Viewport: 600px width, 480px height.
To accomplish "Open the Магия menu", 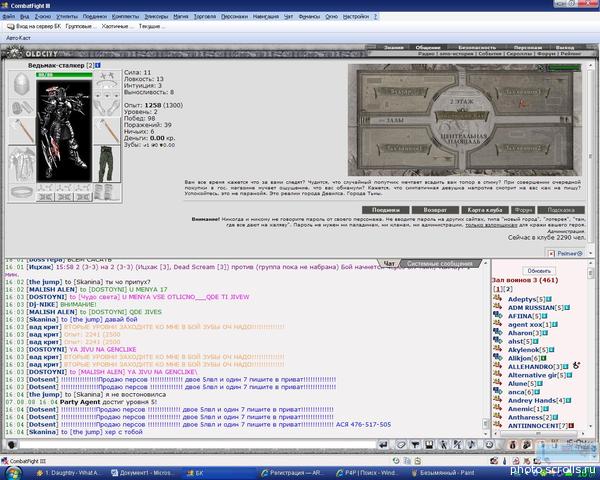I will tap(181, 16).
